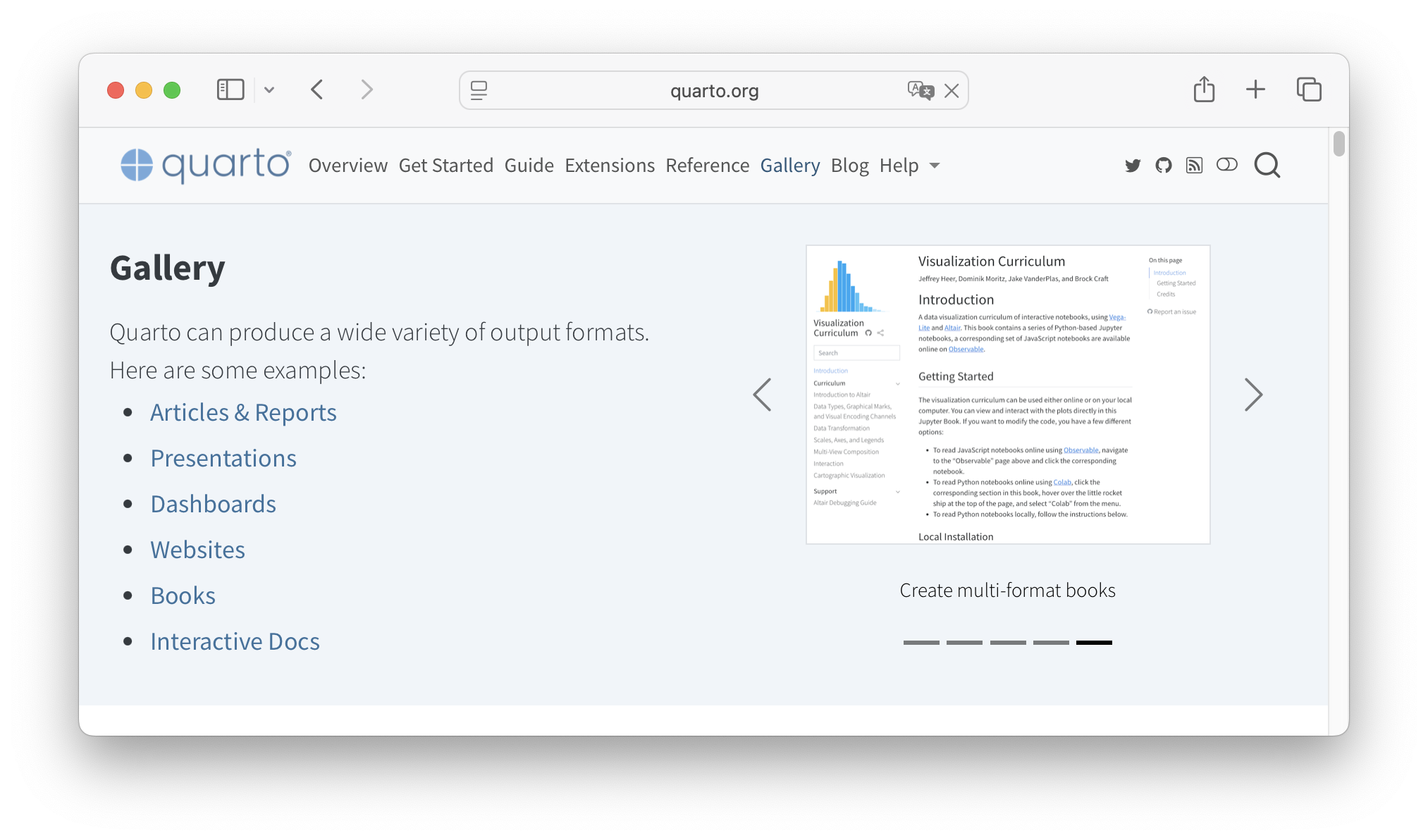This screenshot has width=1428, height=840.
Task: Open the Guide nav item
Action: click(529, 166)
